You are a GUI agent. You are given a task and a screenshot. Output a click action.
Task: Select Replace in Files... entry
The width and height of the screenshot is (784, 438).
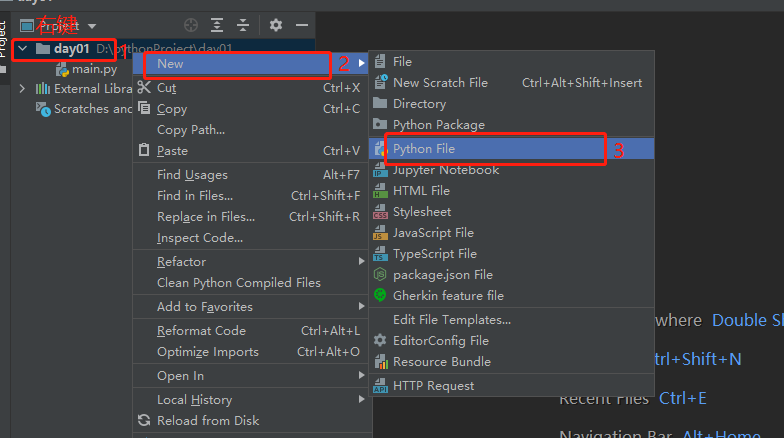(x=250, y=217)
